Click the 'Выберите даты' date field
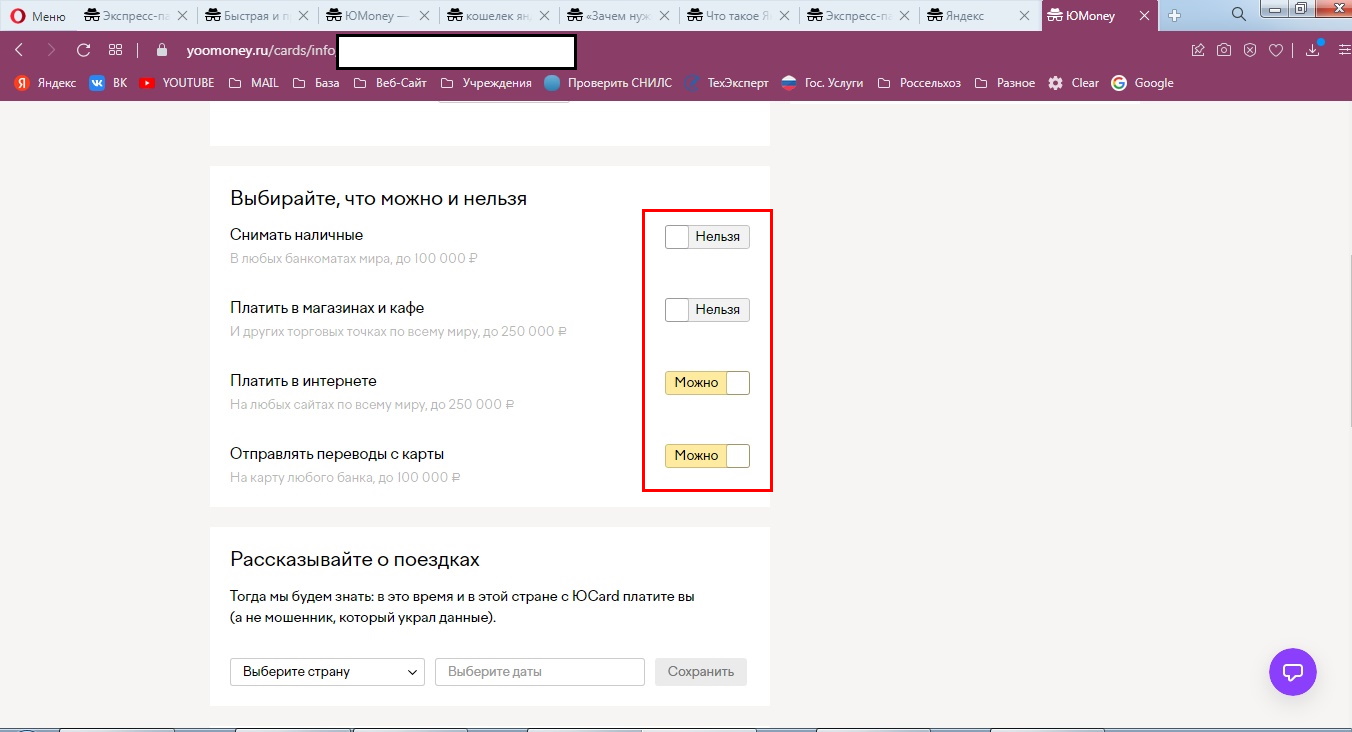 coord(539,671)
